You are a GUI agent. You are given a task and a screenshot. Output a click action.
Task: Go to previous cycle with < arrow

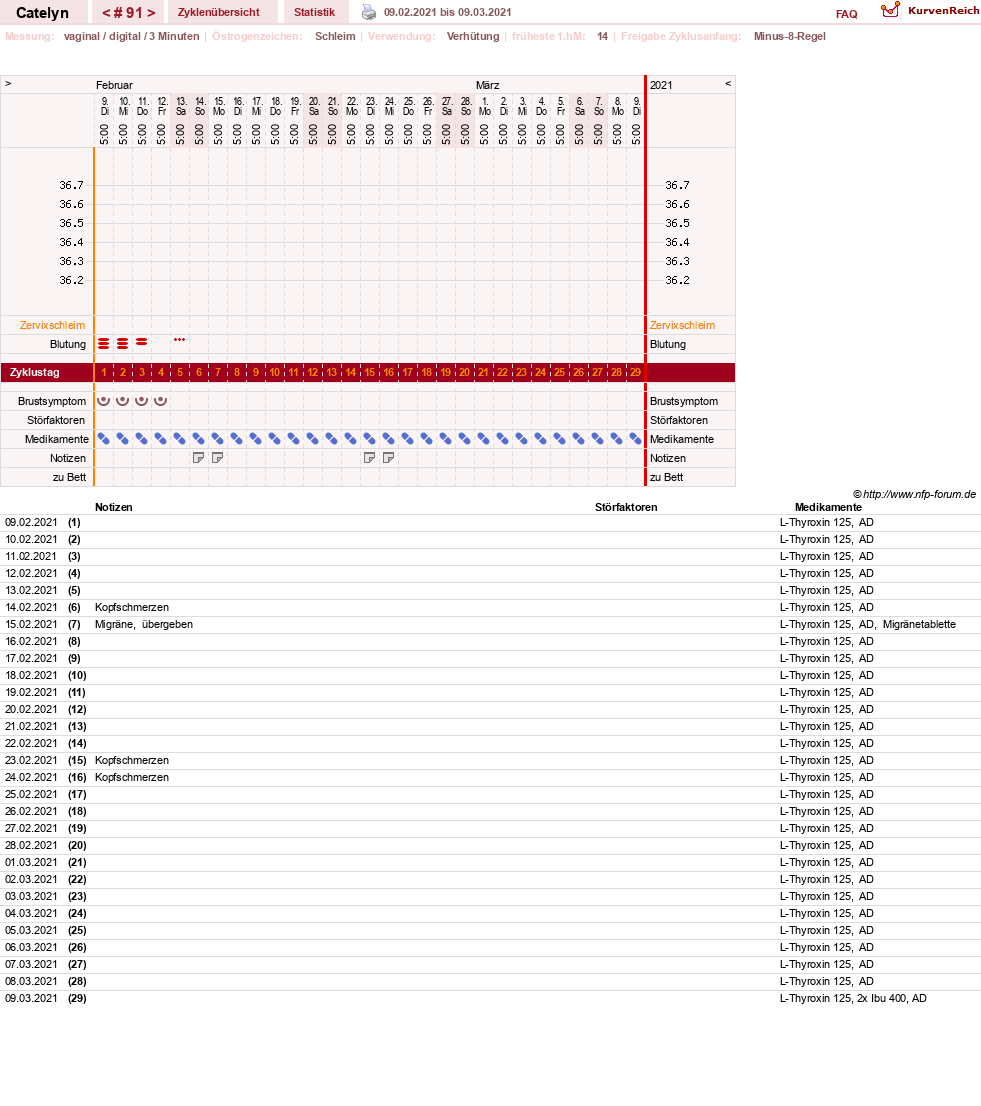[x=106, y=13]
